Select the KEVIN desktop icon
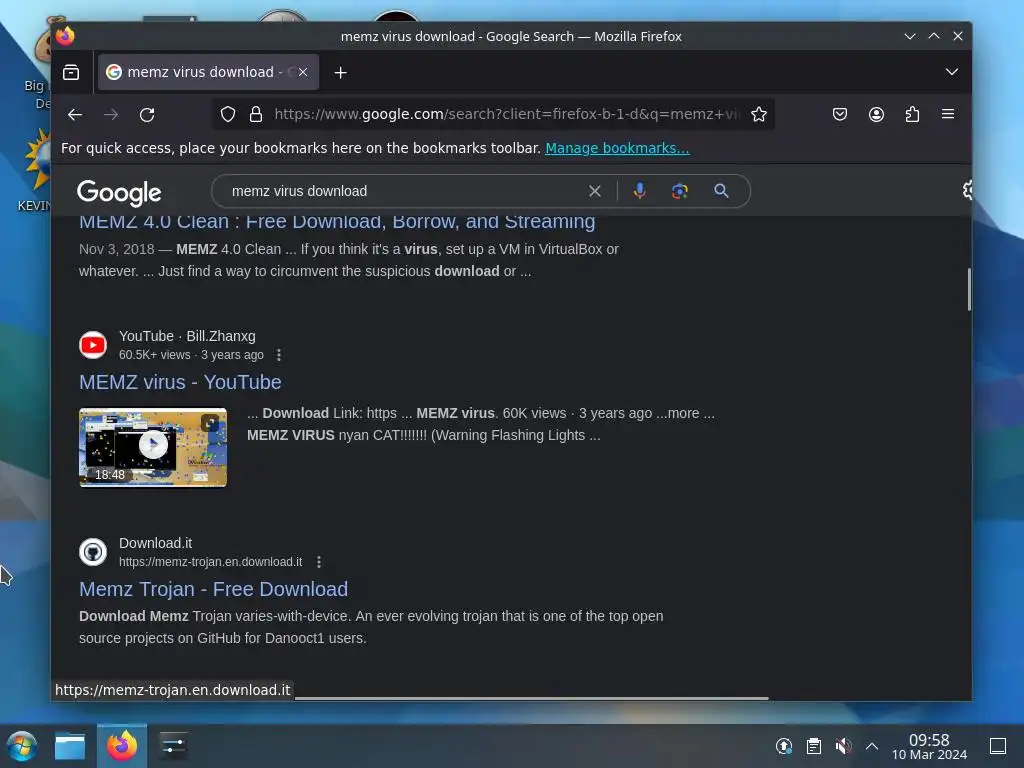Viewport: 1024px width, 768px height. point(36,170)
